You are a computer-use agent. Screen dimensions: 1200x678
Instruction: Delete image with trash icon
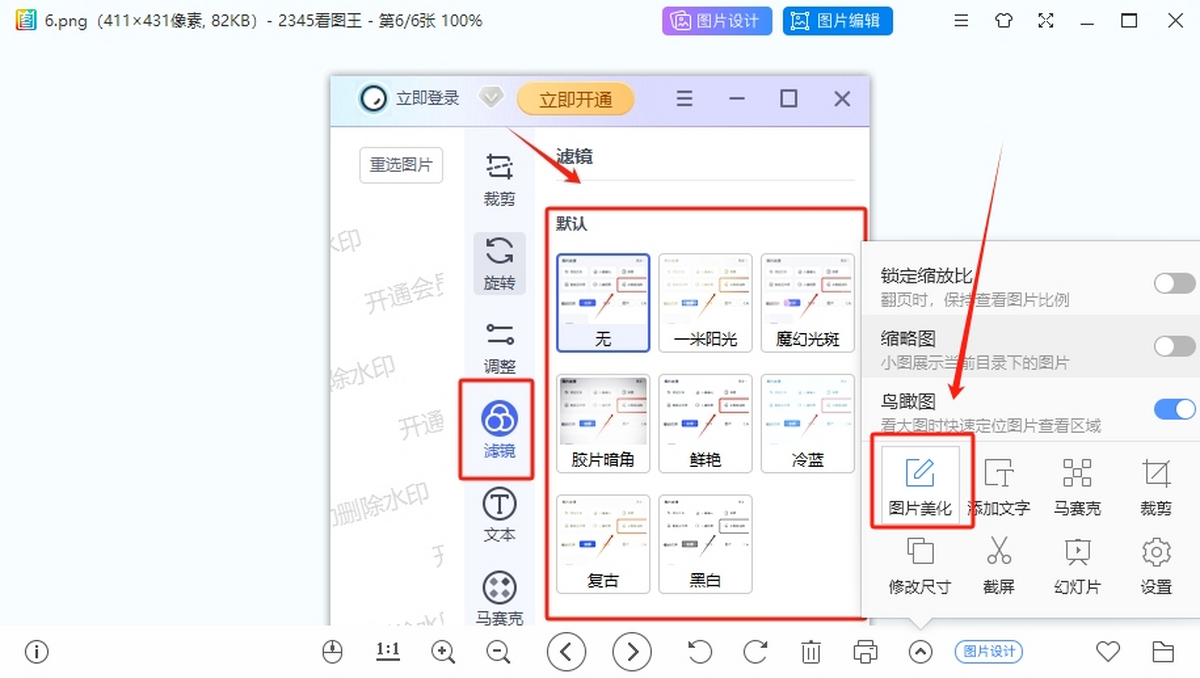pos(811,652)
